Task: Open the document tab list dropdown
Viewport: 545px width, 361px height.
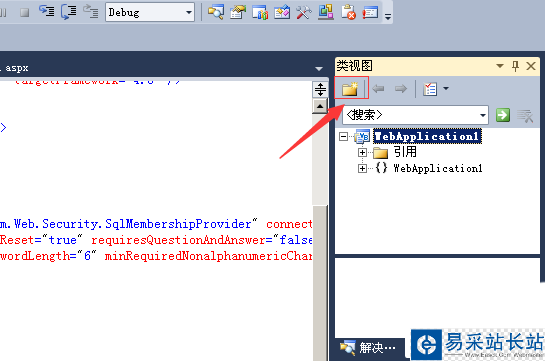Action: [x=319, y=69]
